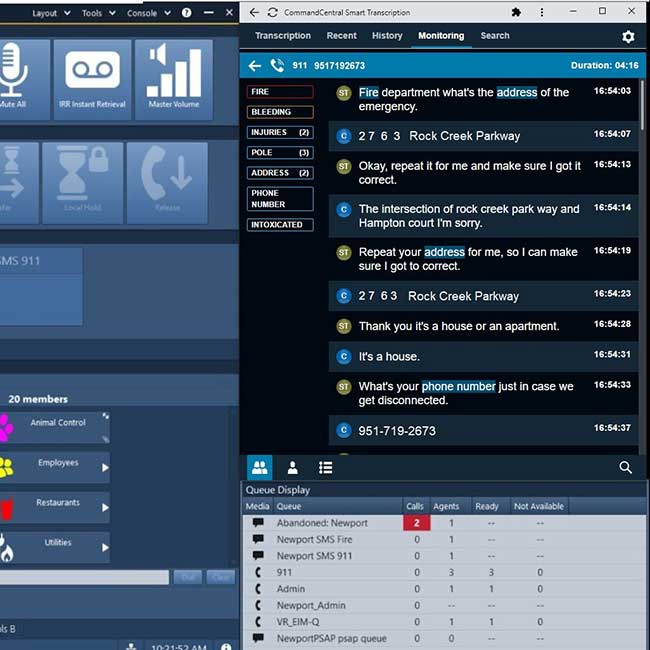
Task: Open transcription settings gear
Action: pos(628,37)
